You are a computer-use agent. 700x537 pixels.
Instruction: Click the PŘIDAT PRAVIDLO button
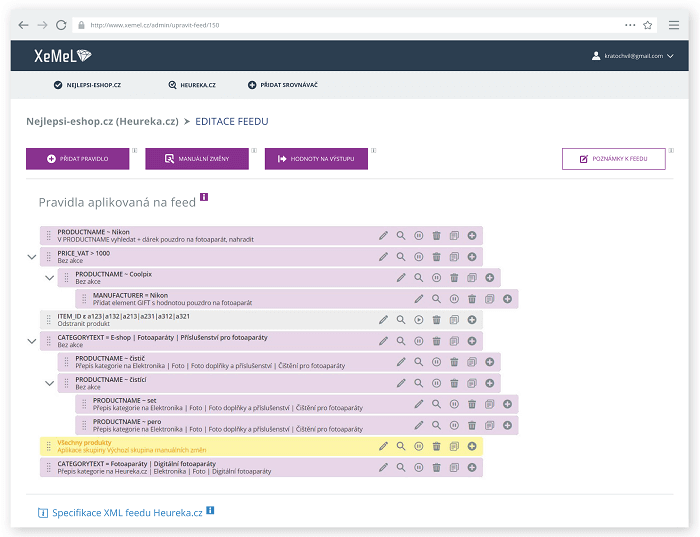[78, 159]
